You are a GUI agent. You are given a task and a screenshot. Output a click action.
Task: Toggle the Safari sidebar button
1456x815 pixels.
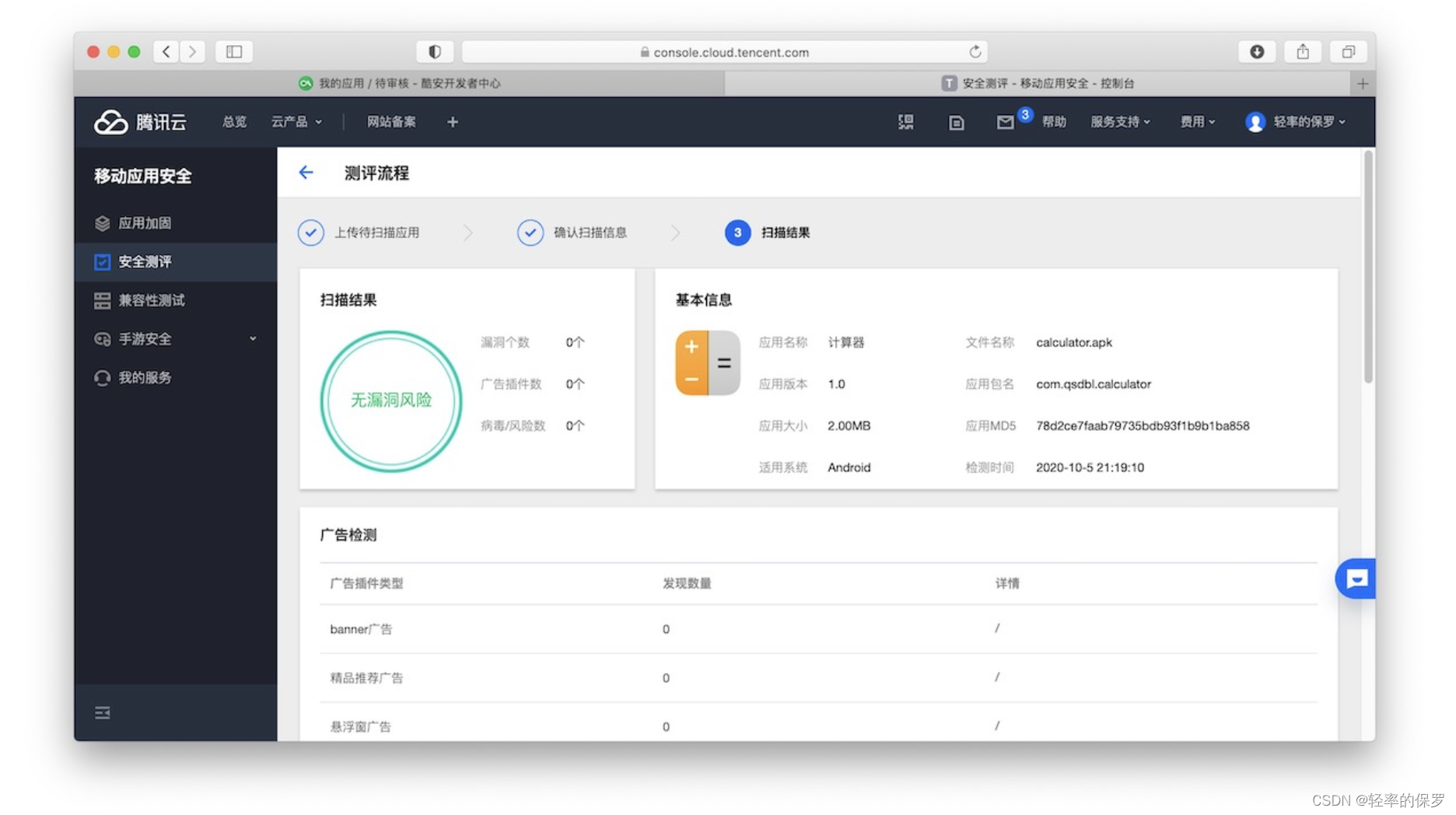234,51
